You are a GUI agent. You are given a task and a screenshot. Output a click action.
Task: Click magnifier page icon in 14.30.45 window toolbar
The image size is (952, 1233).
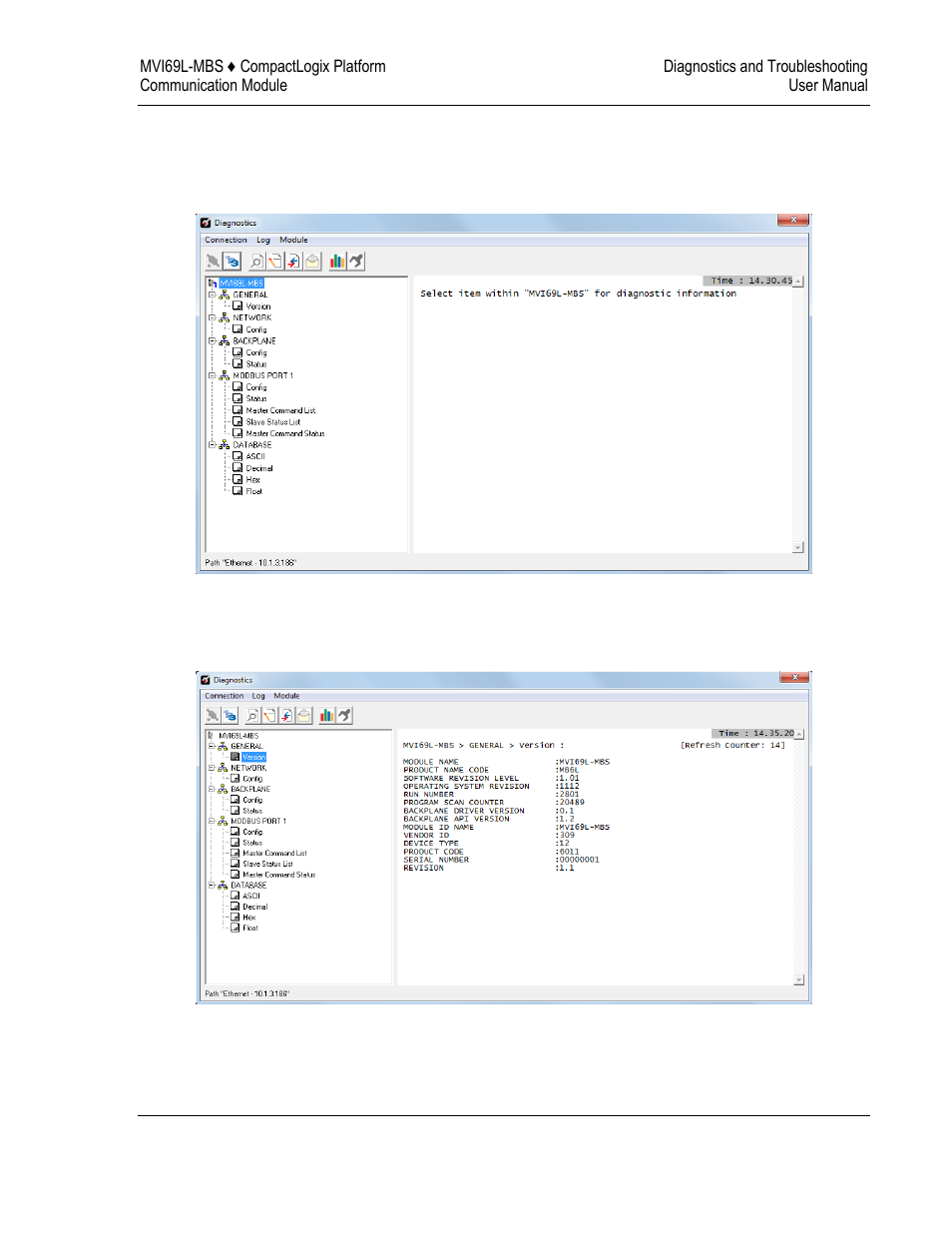256,261
